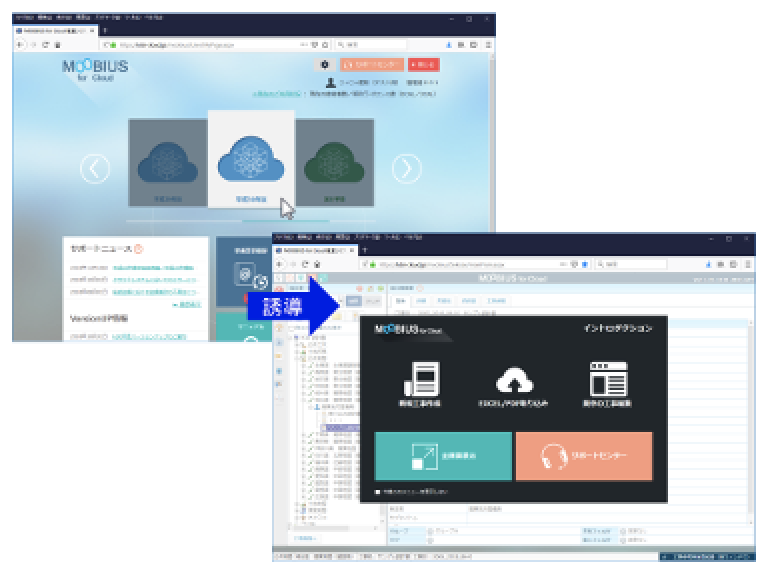
Task: Select the green cloud card
Action: pos(335,162)
